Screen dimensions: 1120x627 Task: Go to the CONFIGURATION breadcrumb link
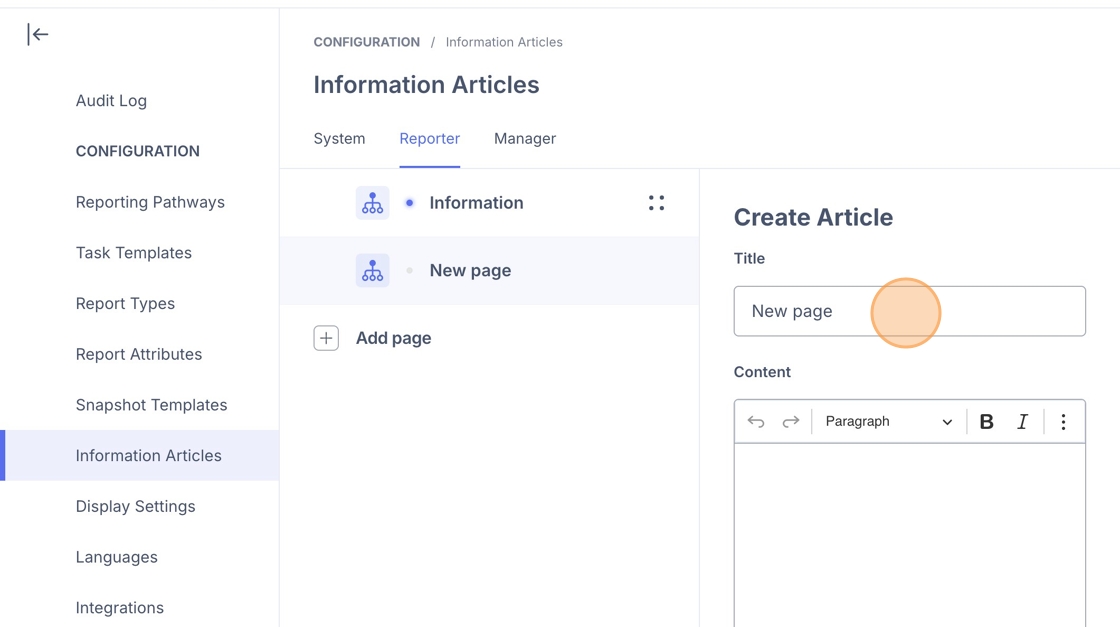(x=366, y=42)
